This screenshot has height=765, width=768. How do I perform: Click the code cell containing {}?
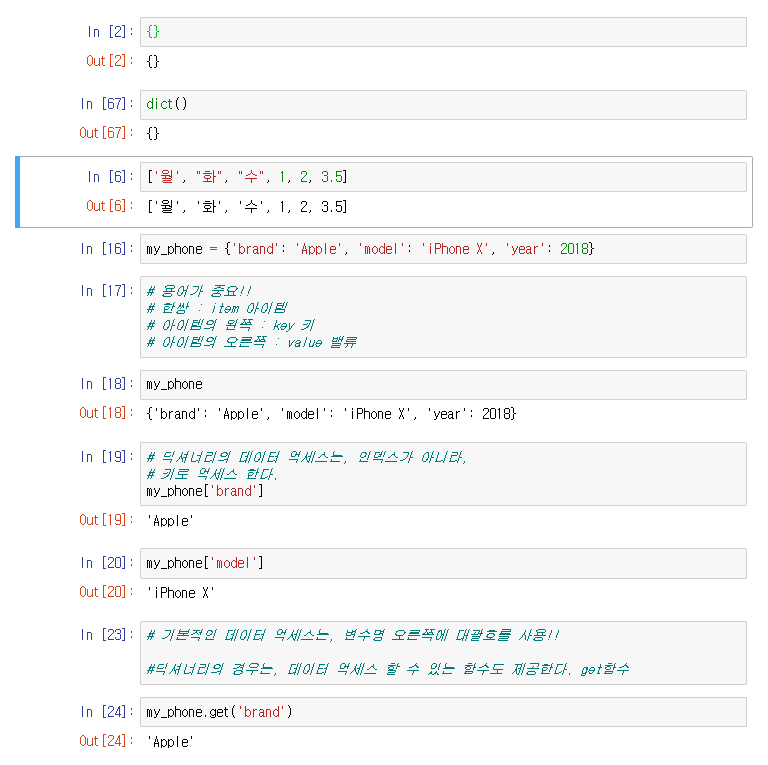[443, 32]
